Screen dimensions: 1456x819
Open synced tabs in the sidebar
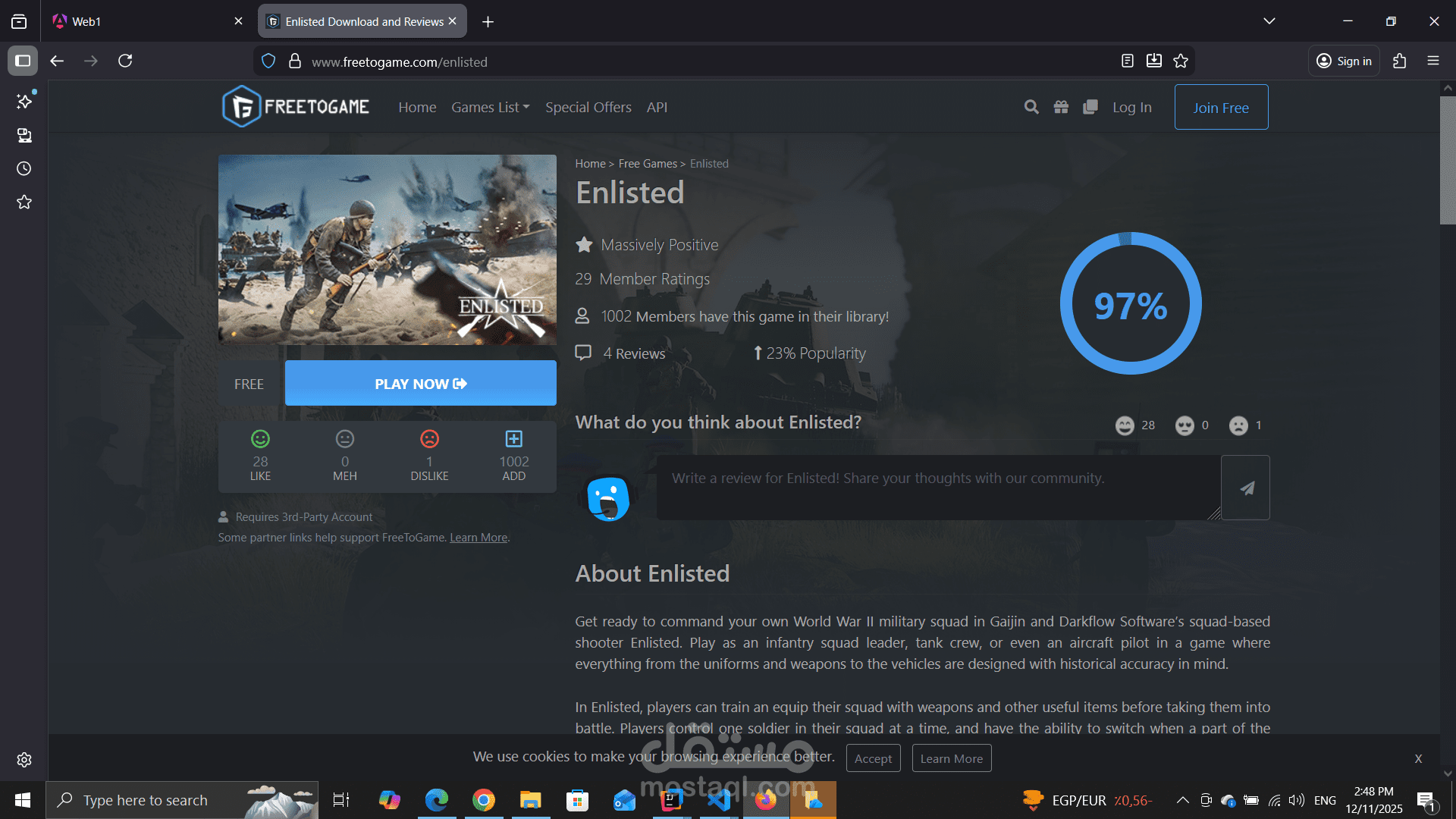click(x=24, y=135)
